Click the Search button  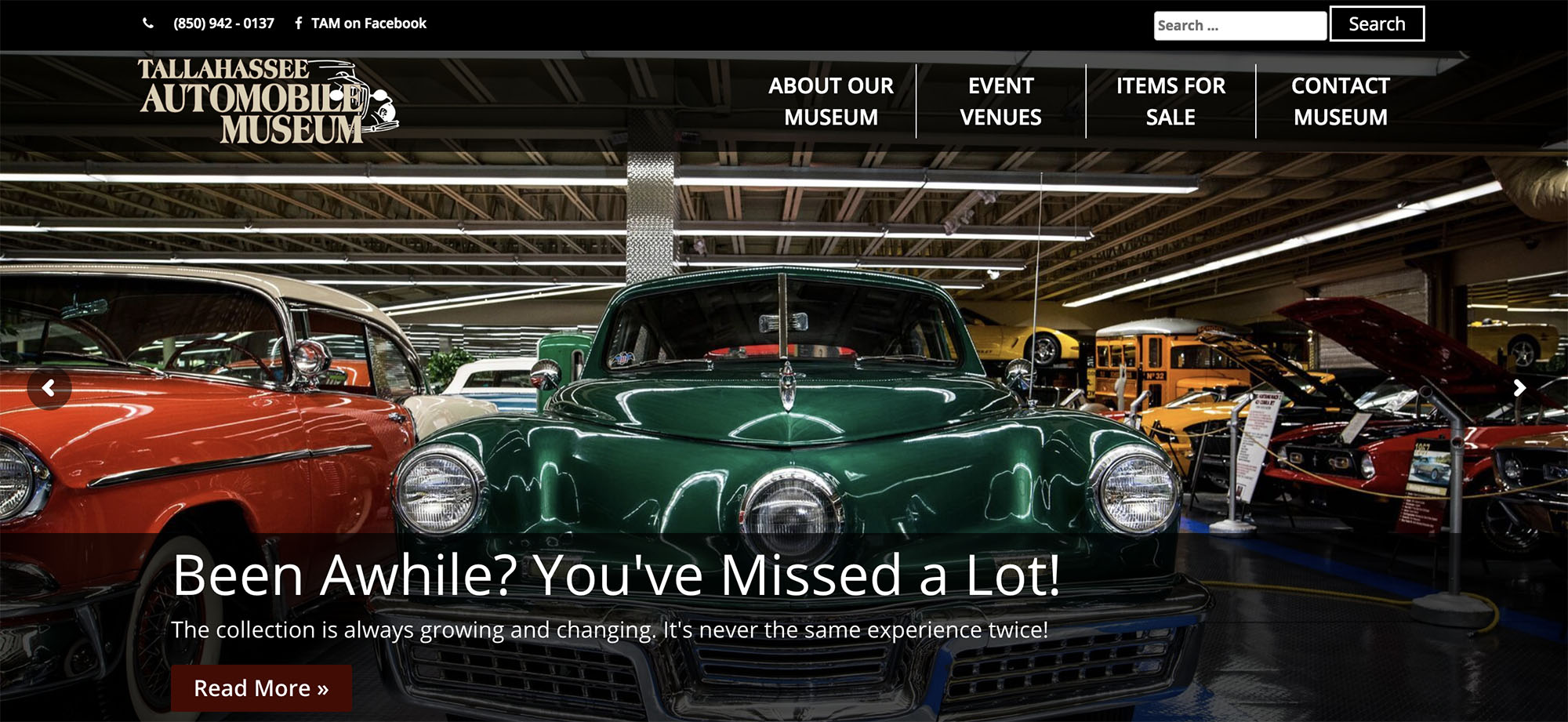click(1377, 24)
